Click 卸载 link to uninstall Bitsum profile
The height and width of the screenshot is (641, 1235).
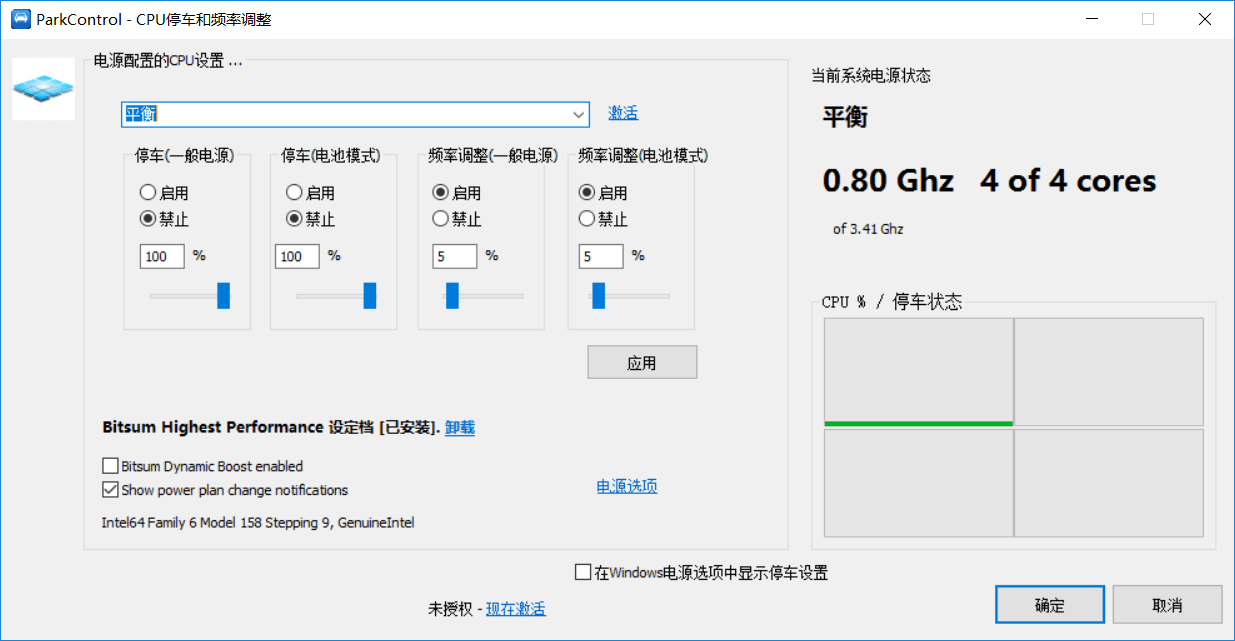(460, 428)
